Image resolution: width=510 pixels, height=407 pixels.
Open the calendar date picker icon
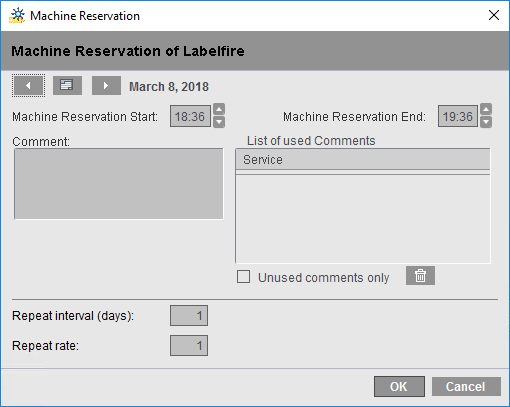67,85
